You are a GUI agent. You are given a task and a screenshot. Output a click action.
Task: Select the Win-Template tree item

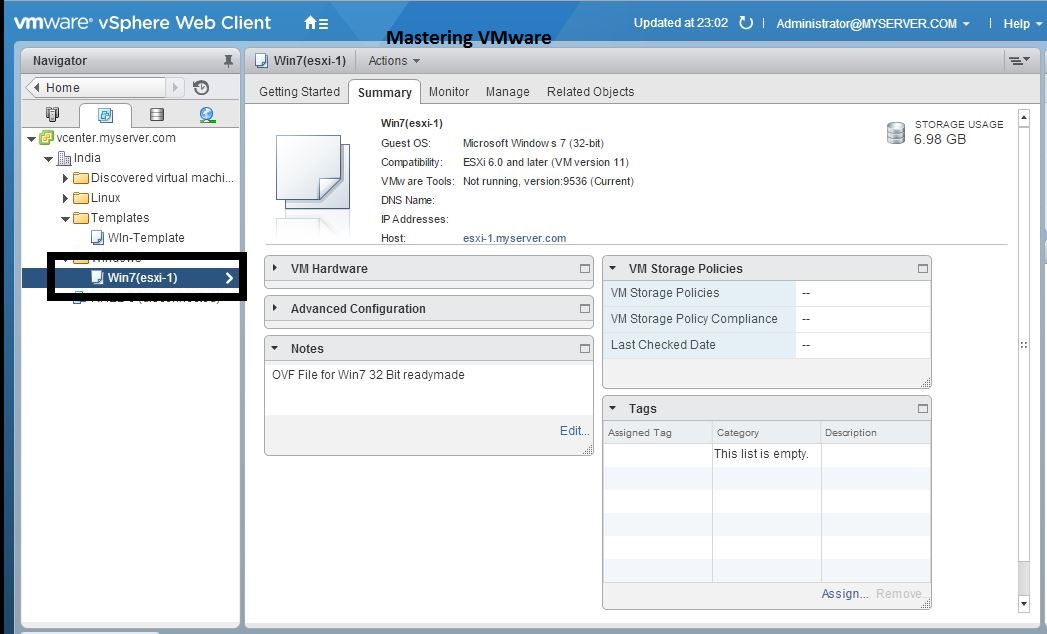coord(146,238)
